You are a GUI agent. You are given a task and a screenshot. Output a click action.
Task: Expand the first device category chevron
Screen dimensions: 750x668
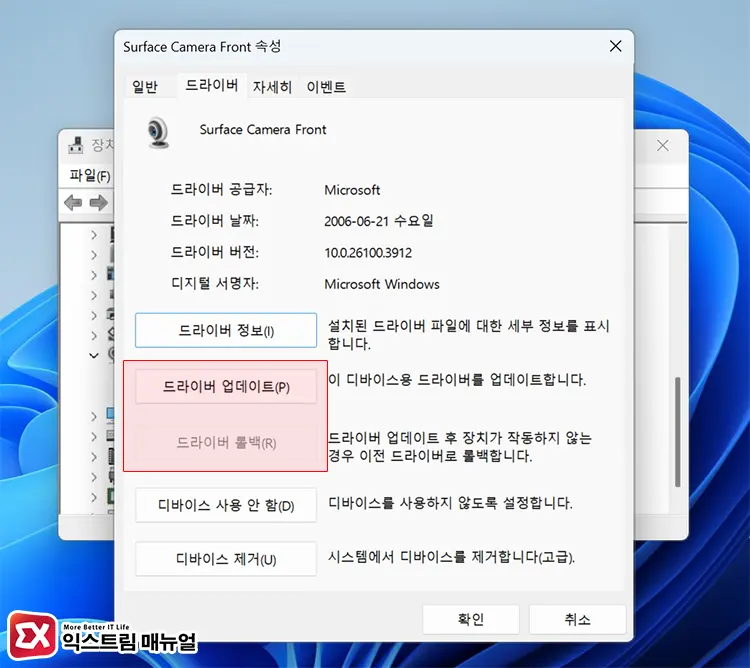(94, 234)
